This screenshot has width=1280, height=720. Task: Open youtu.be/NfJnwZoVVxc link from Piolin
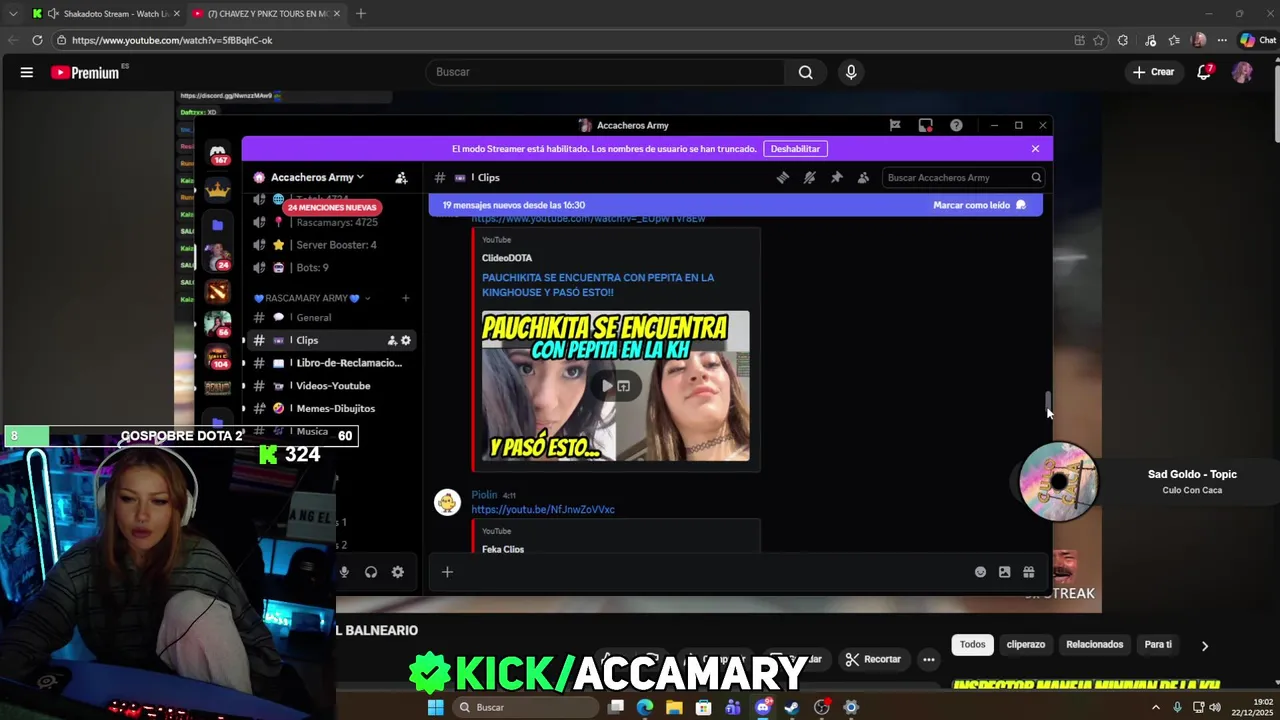[543, 509]
